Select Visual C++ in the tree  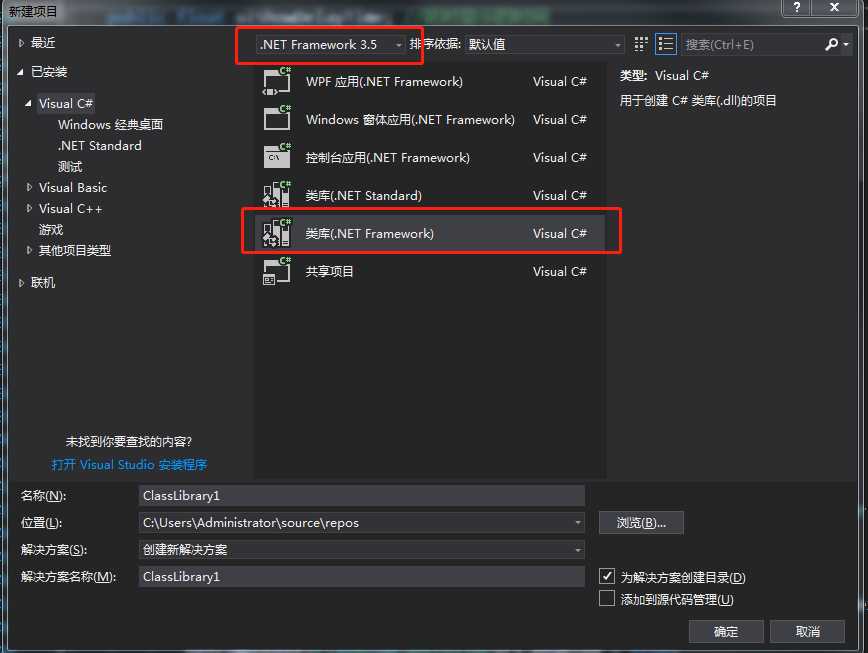pyautogui.click(x=70, y=209)
